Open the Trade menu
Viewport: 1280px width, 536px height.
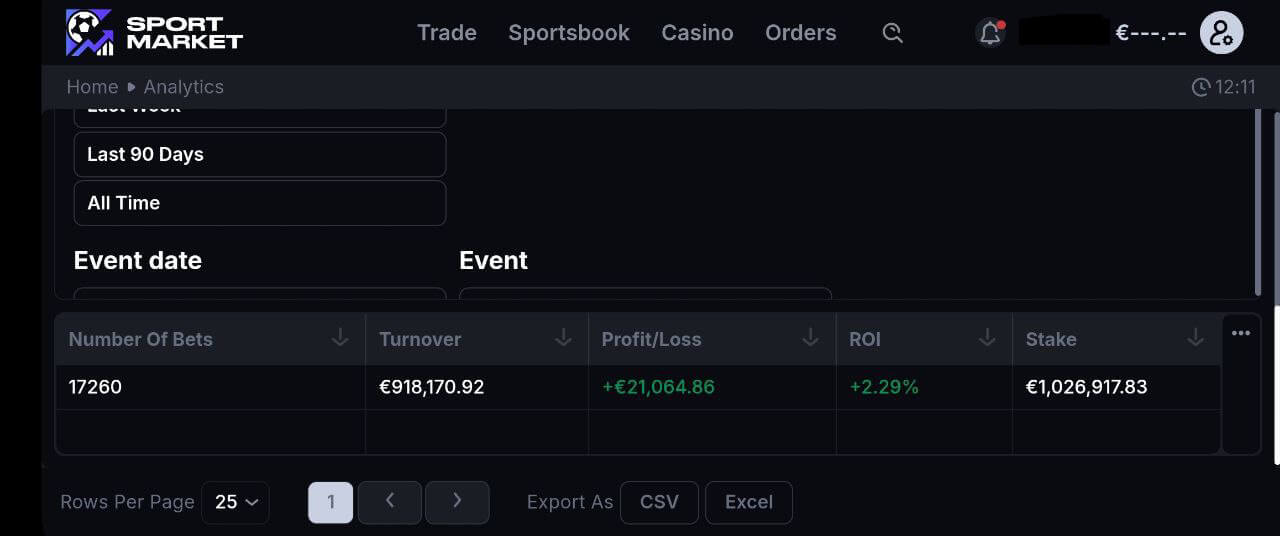(446, 33)
